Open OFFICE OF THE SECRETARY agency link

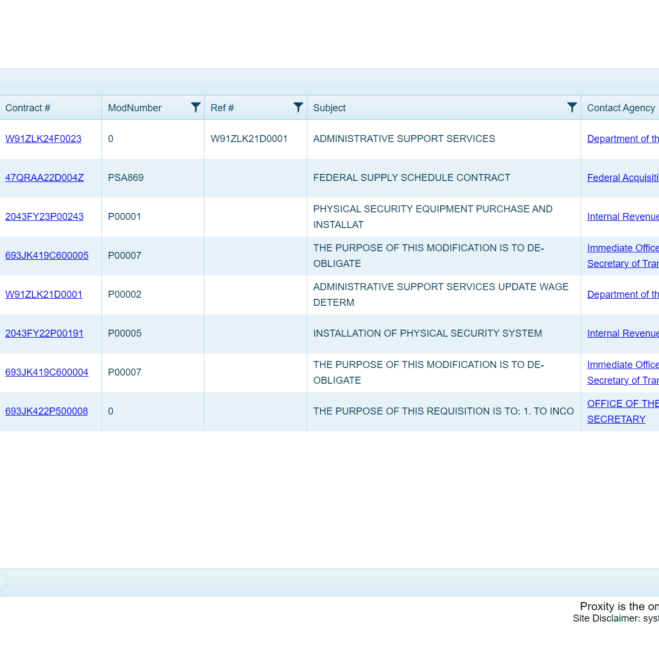[x=623, y=411]
